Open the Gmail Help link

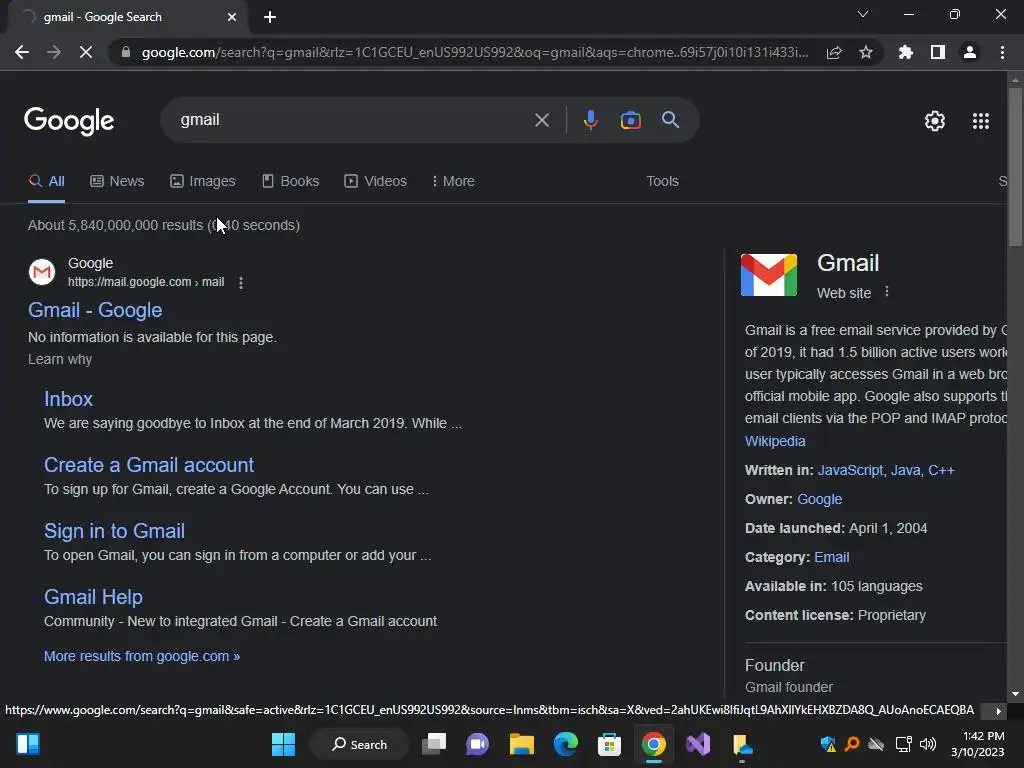pos(93,597)
